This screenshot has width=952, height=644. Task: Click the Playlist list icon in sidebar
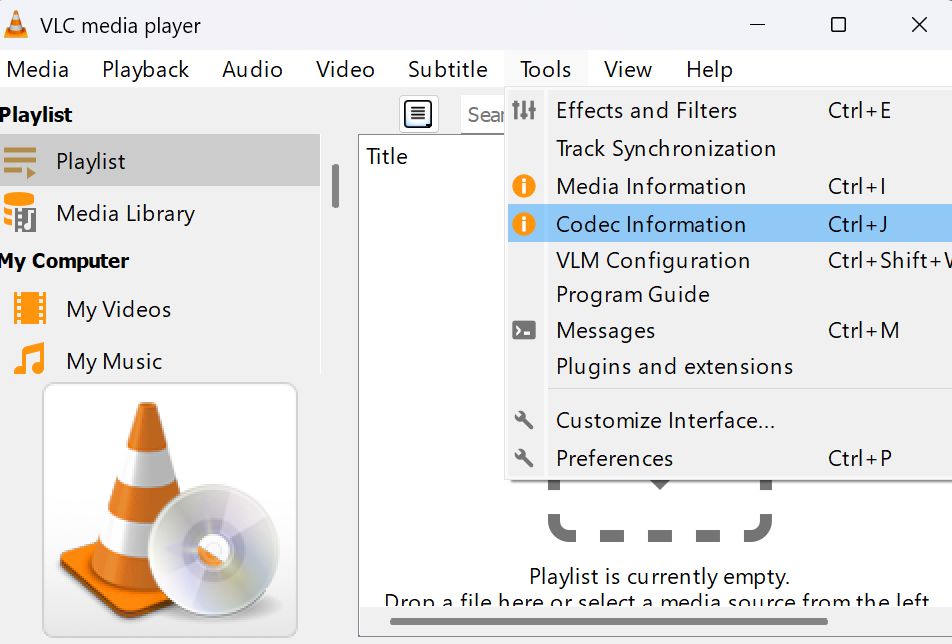(x=20, y=161)
